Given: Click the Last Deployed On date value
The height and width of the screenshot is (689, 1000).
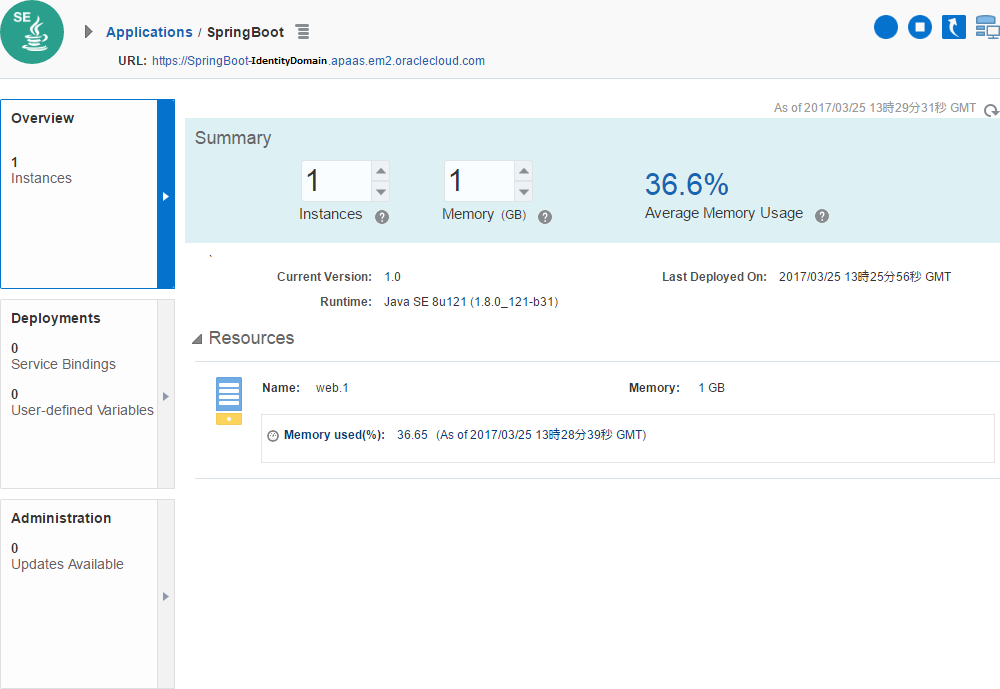Looking at the screenshot, I should click(865, 277).
